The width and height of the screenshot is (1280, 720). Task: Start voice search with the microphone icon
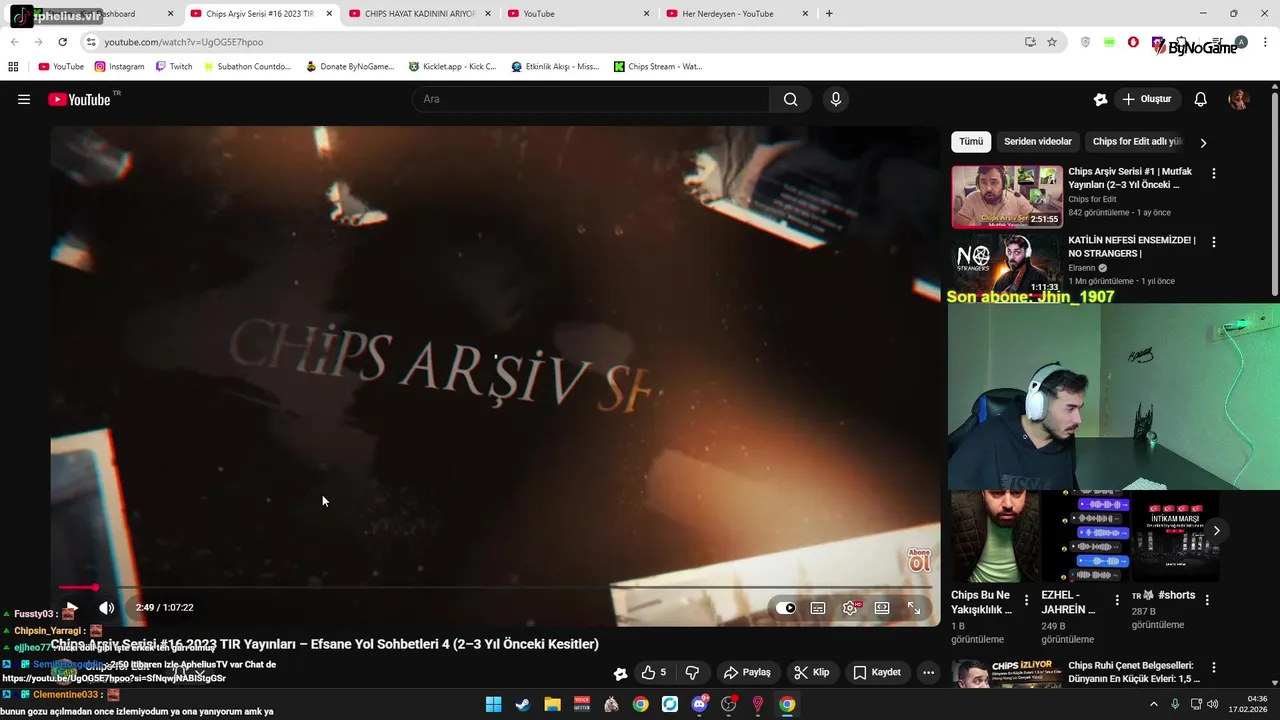[x=836, y=99]
